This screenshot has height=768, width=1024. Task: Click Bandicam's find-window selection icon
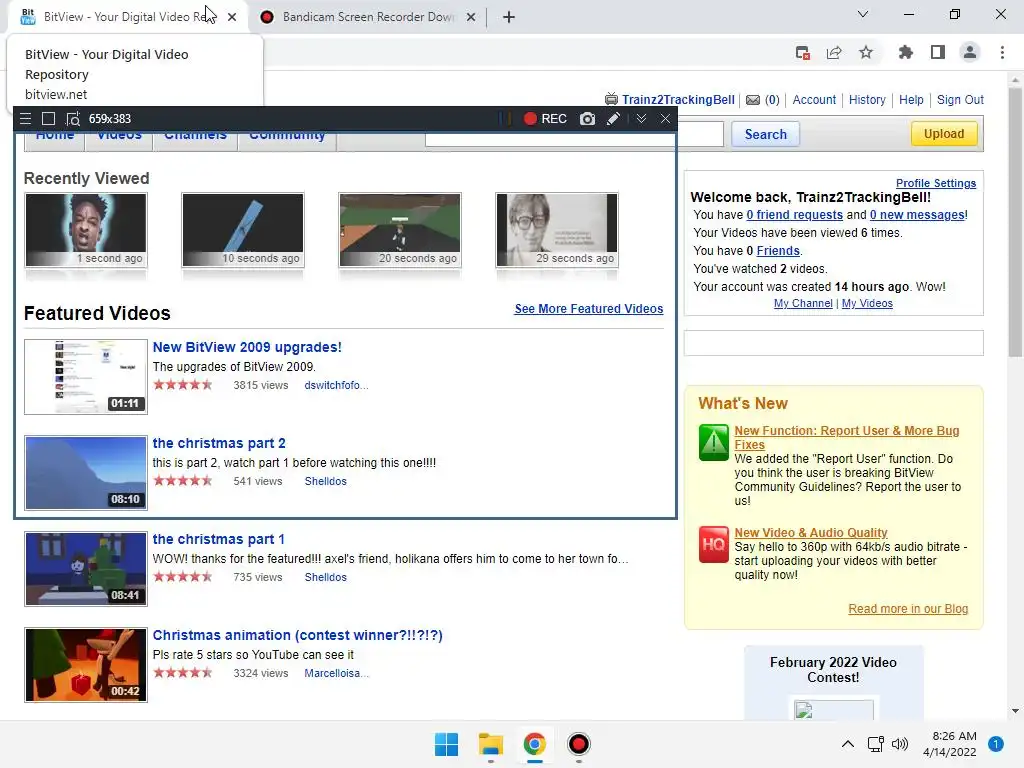tap(72, 119)
